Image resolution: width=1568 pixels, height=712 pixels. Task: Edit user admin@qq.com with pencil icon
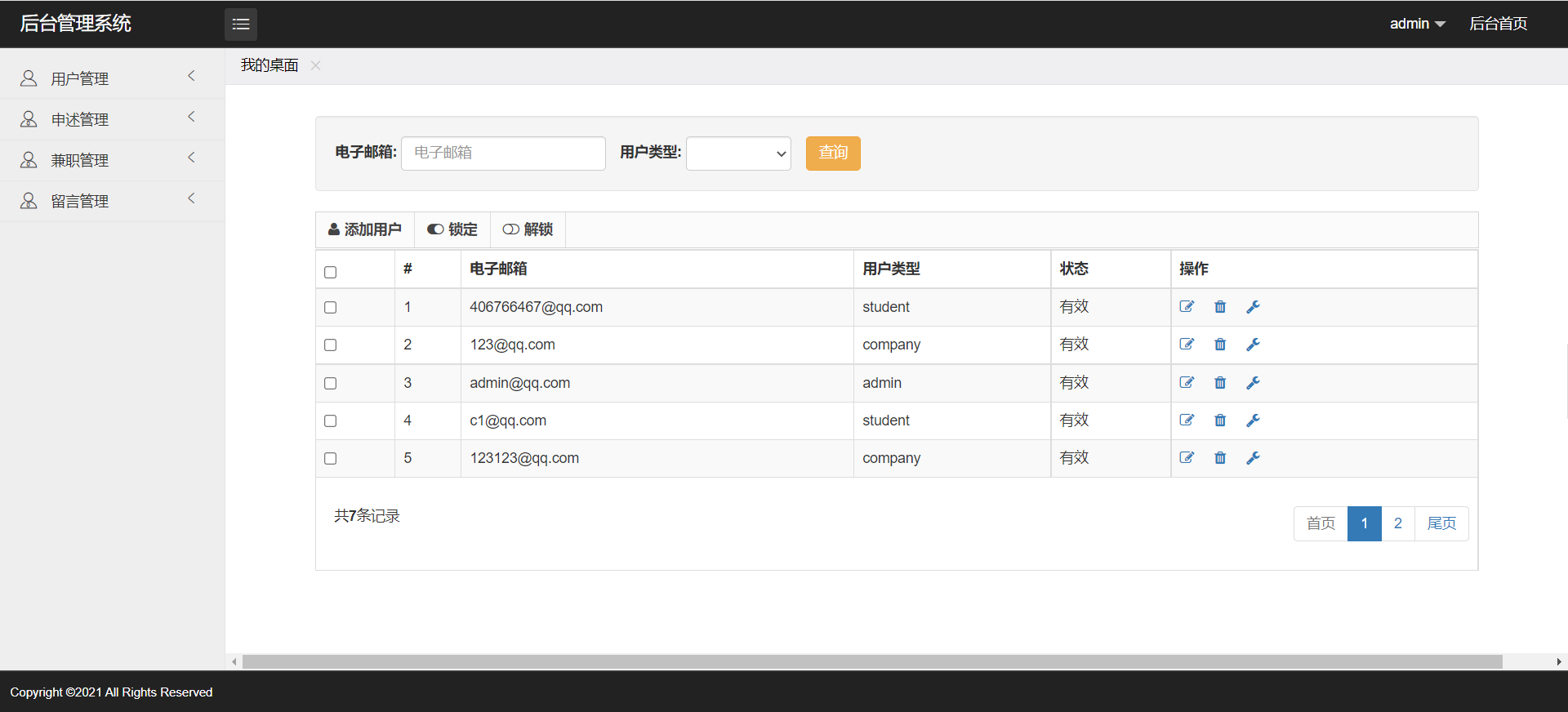[1187, 383]
